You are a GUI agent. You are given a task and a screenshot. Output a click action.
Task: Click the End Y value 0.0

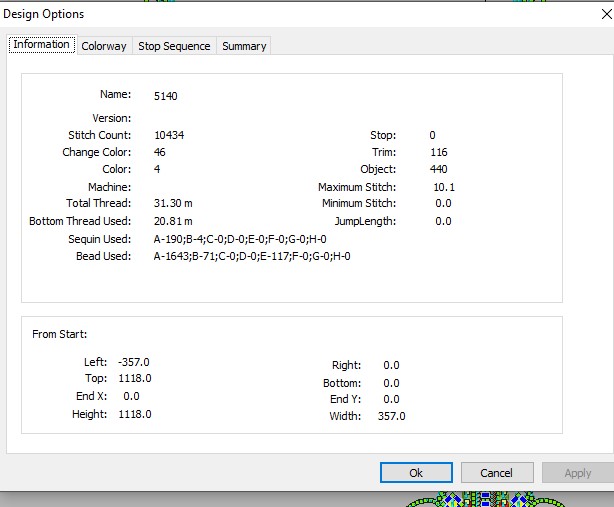click(391, 399)
